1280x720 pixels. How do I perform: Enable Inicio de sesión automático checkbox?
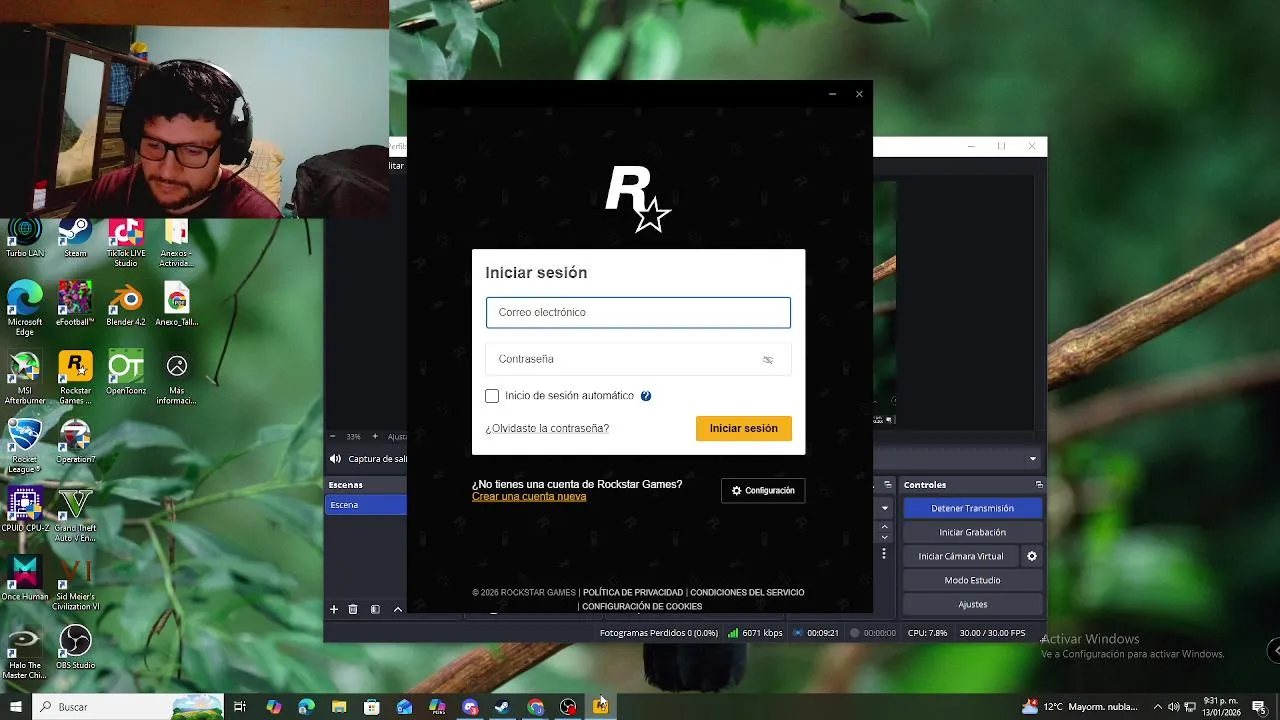tap(492, 396)
